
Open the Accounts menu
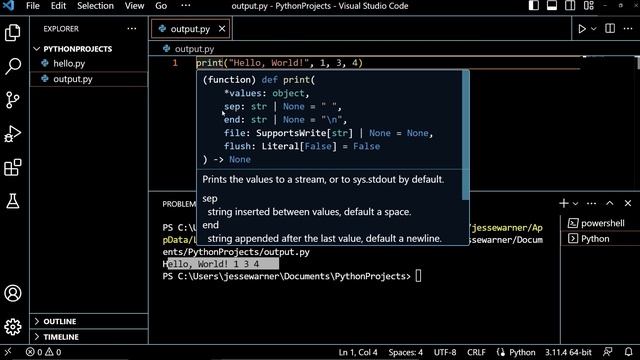click(13, 293)
